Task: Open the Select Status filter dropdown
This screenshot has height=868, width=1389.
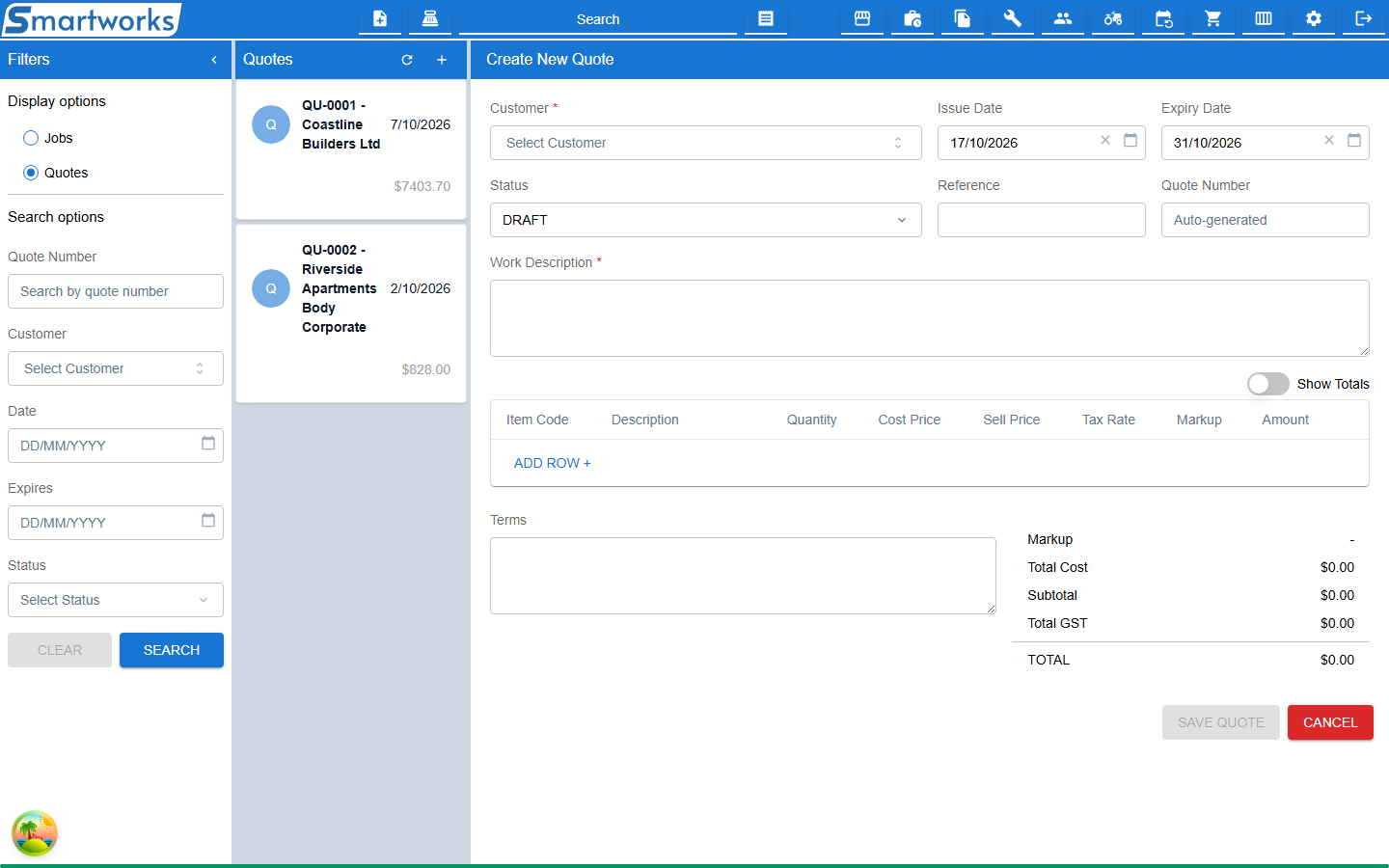Action: (116, 600)
